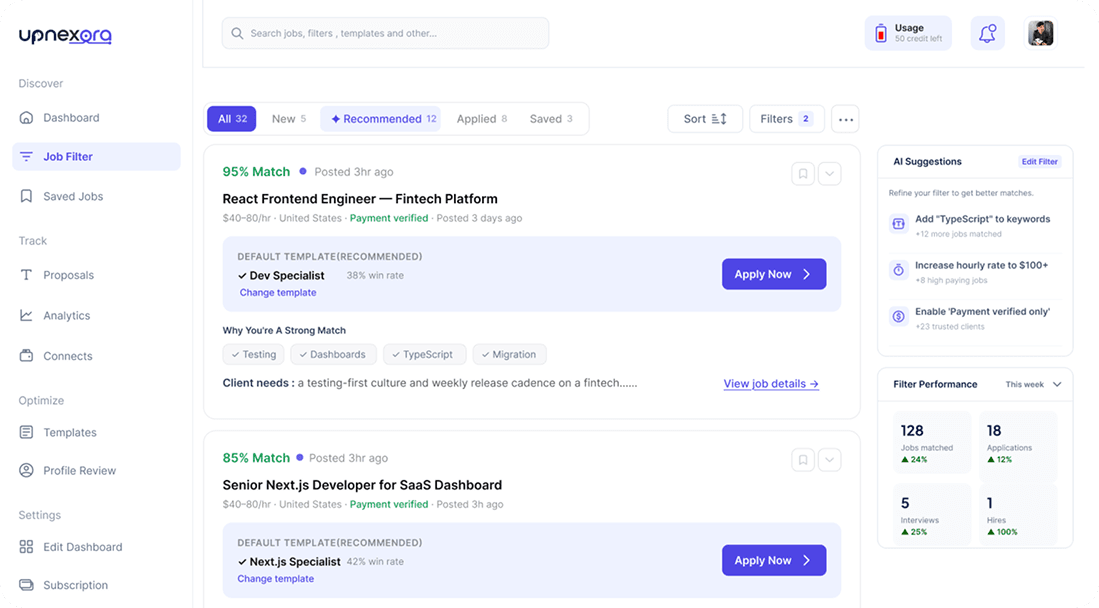Click the '38% win rate' text

coord(375,276)
